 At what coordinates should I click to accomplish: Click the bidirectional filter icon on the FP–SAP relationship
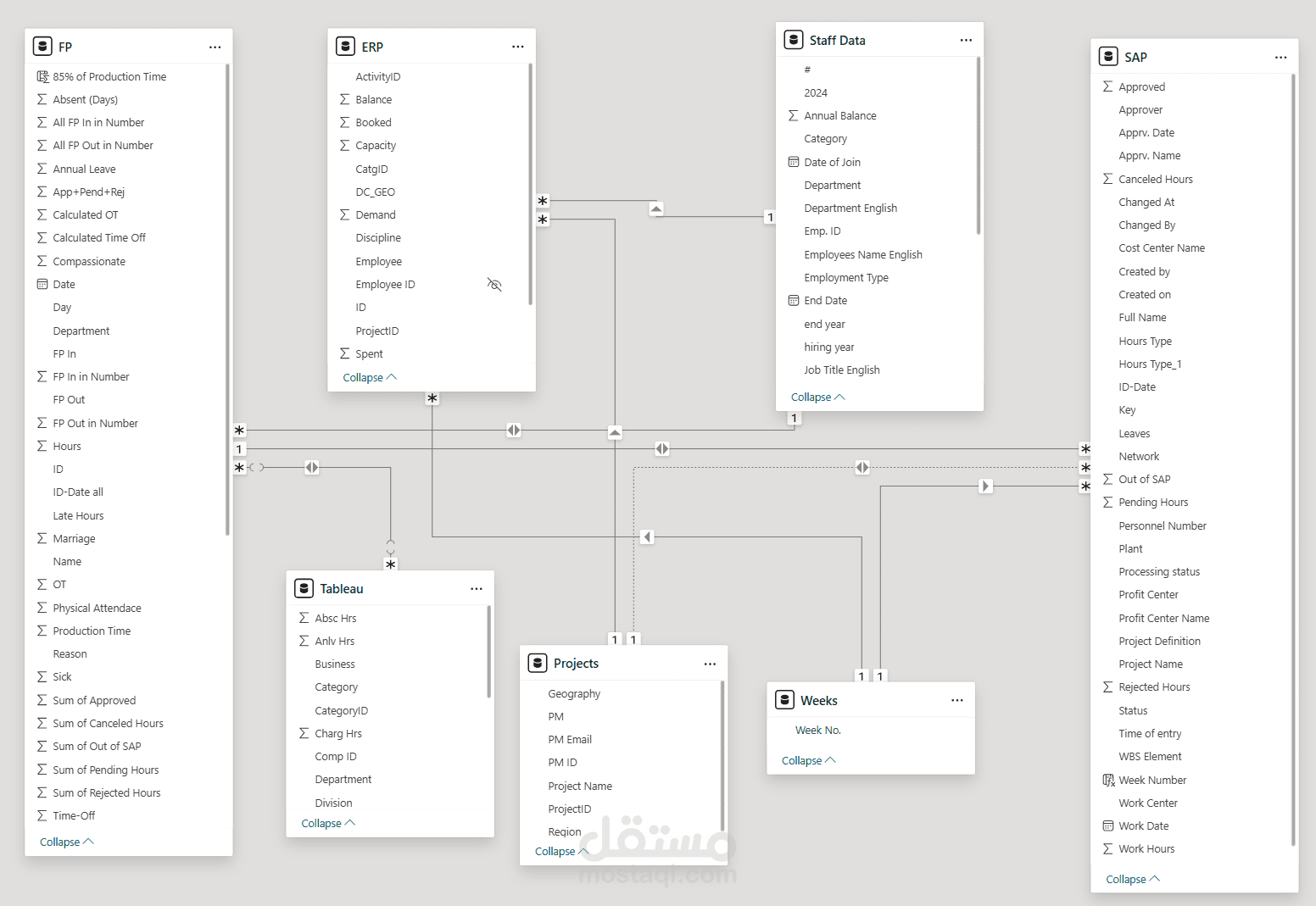662,448
